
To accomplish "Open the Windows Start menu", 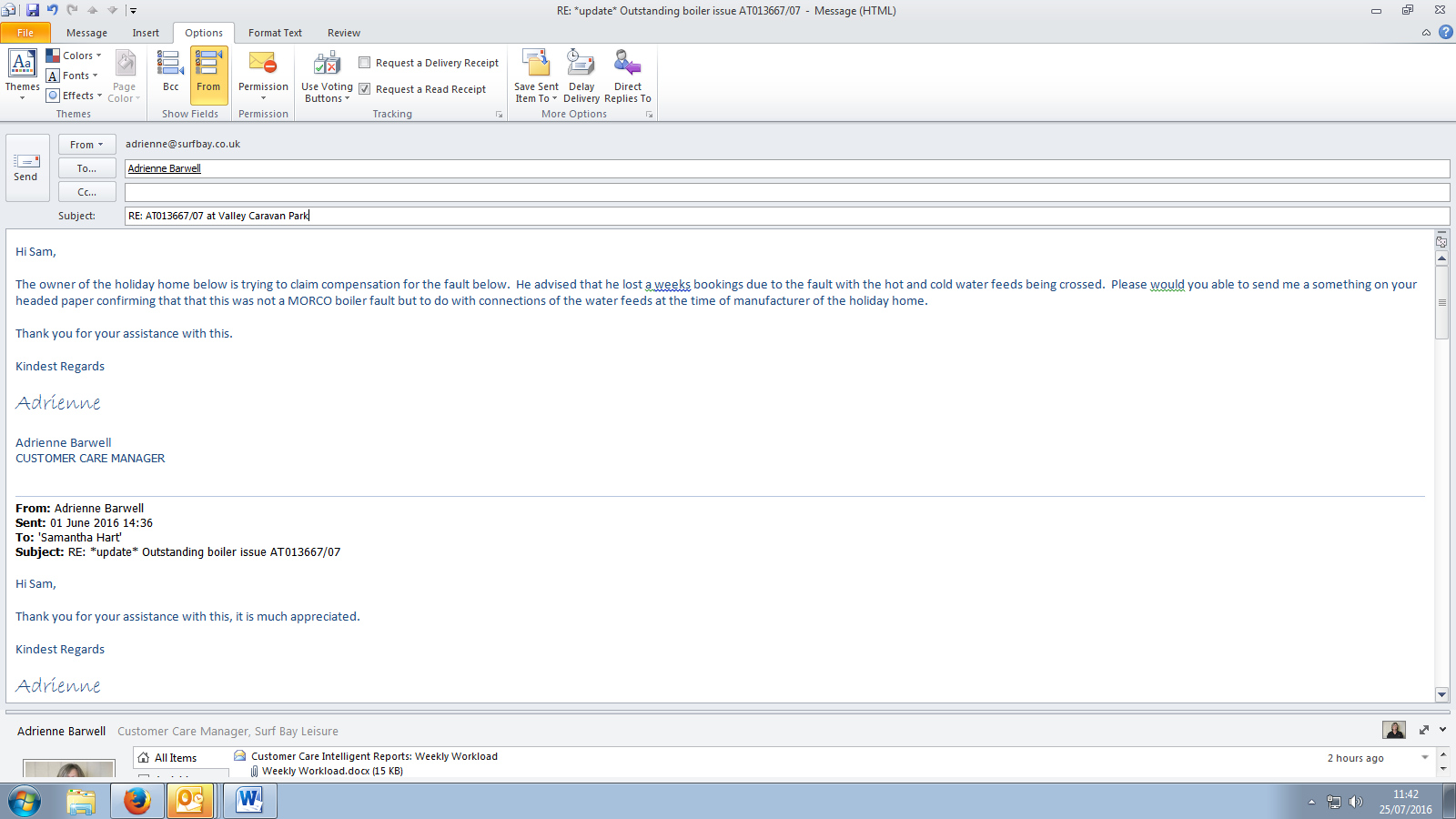I will pos(25,802).
